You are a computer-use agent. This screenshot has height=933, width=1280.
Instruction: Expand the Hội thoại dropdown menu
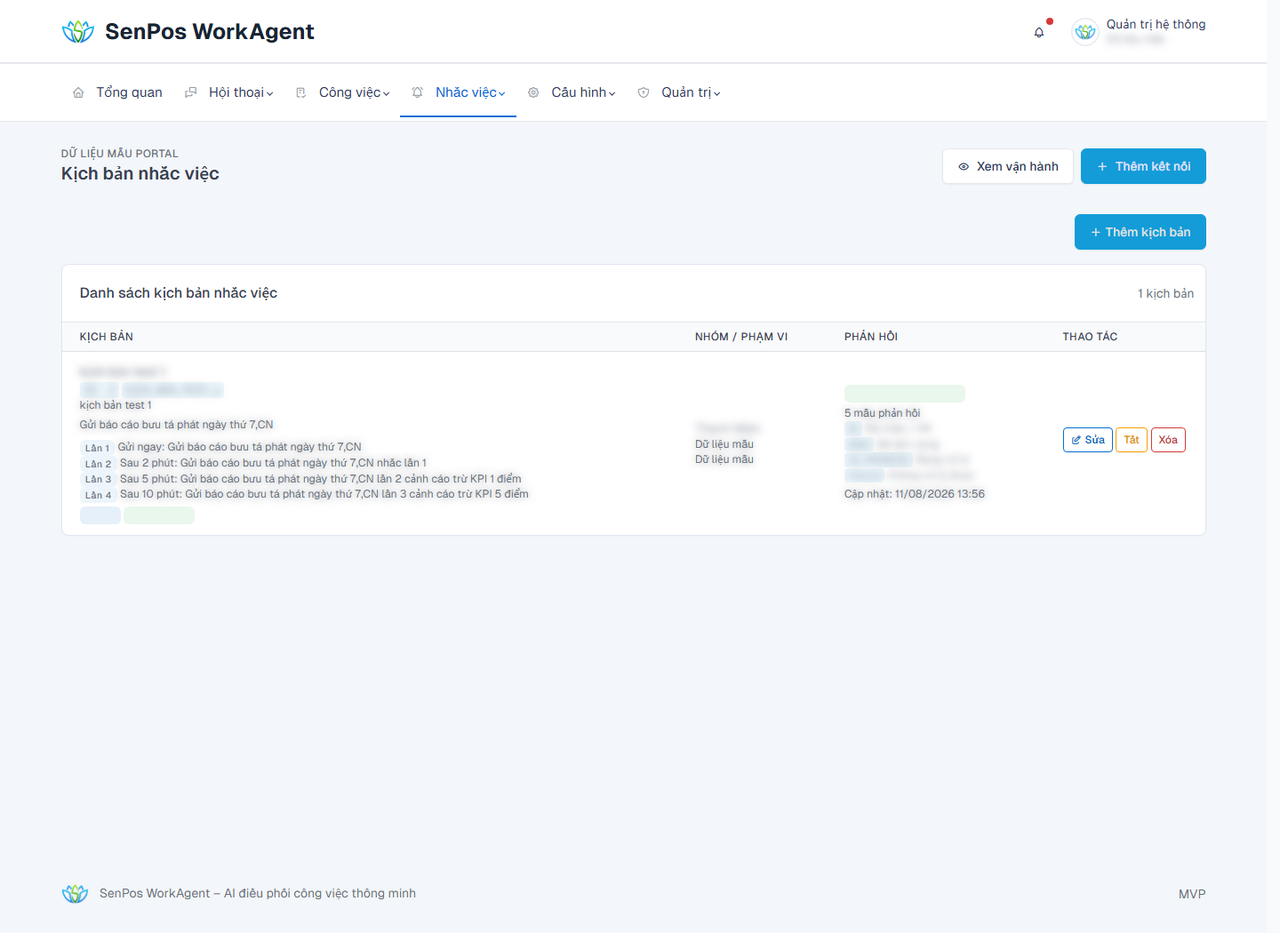point(270,93)
